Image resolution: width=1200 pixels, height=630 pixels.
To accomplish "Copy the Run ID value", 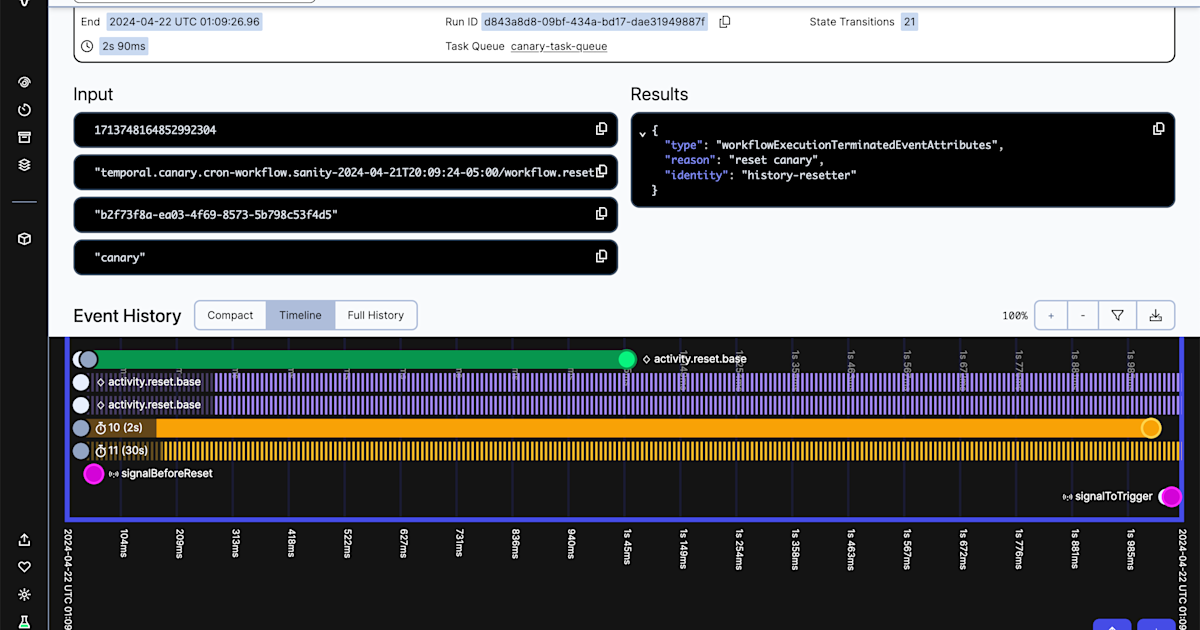I will tap(725, 22).
